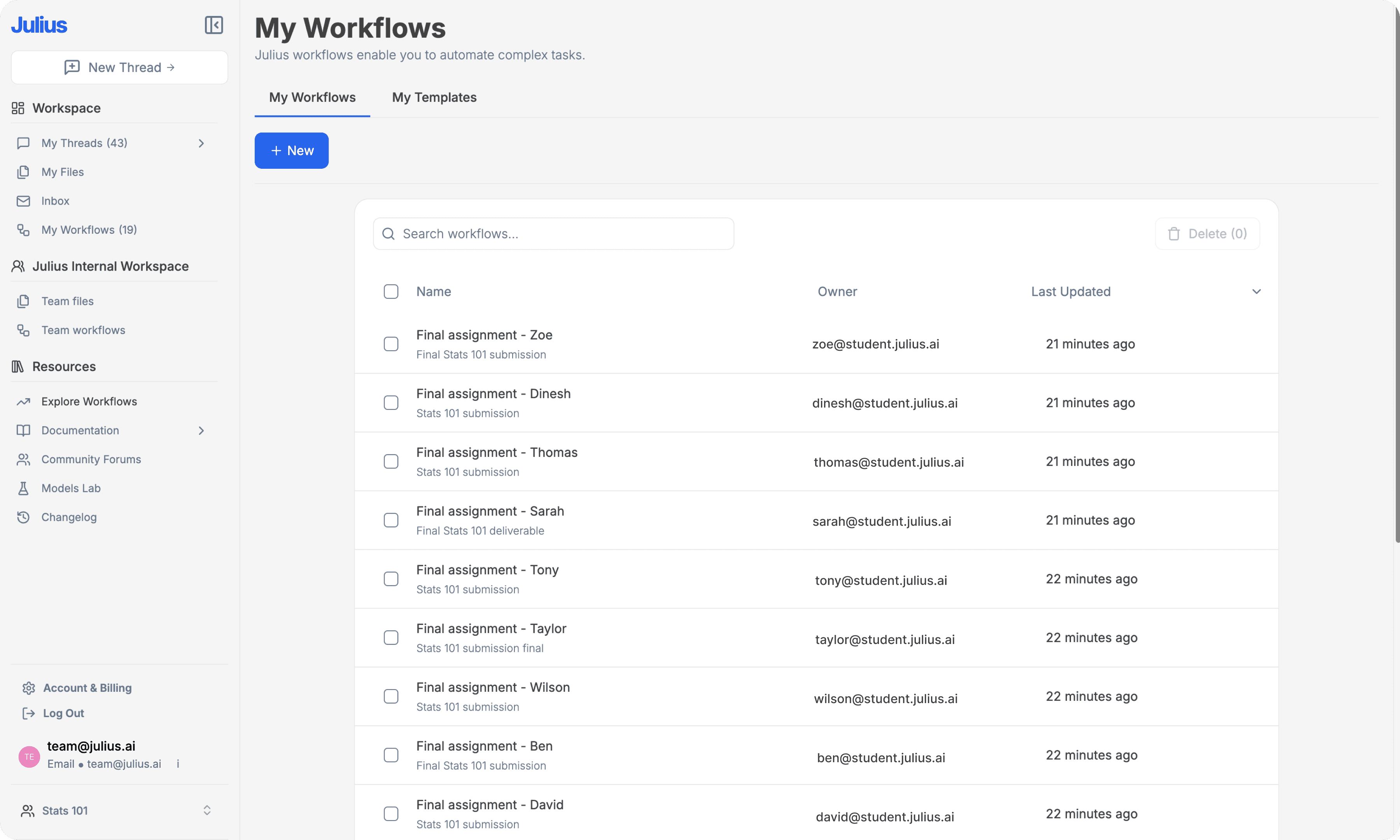
Task: Open Inbox via the envelope icon
Action: point(23,201)
